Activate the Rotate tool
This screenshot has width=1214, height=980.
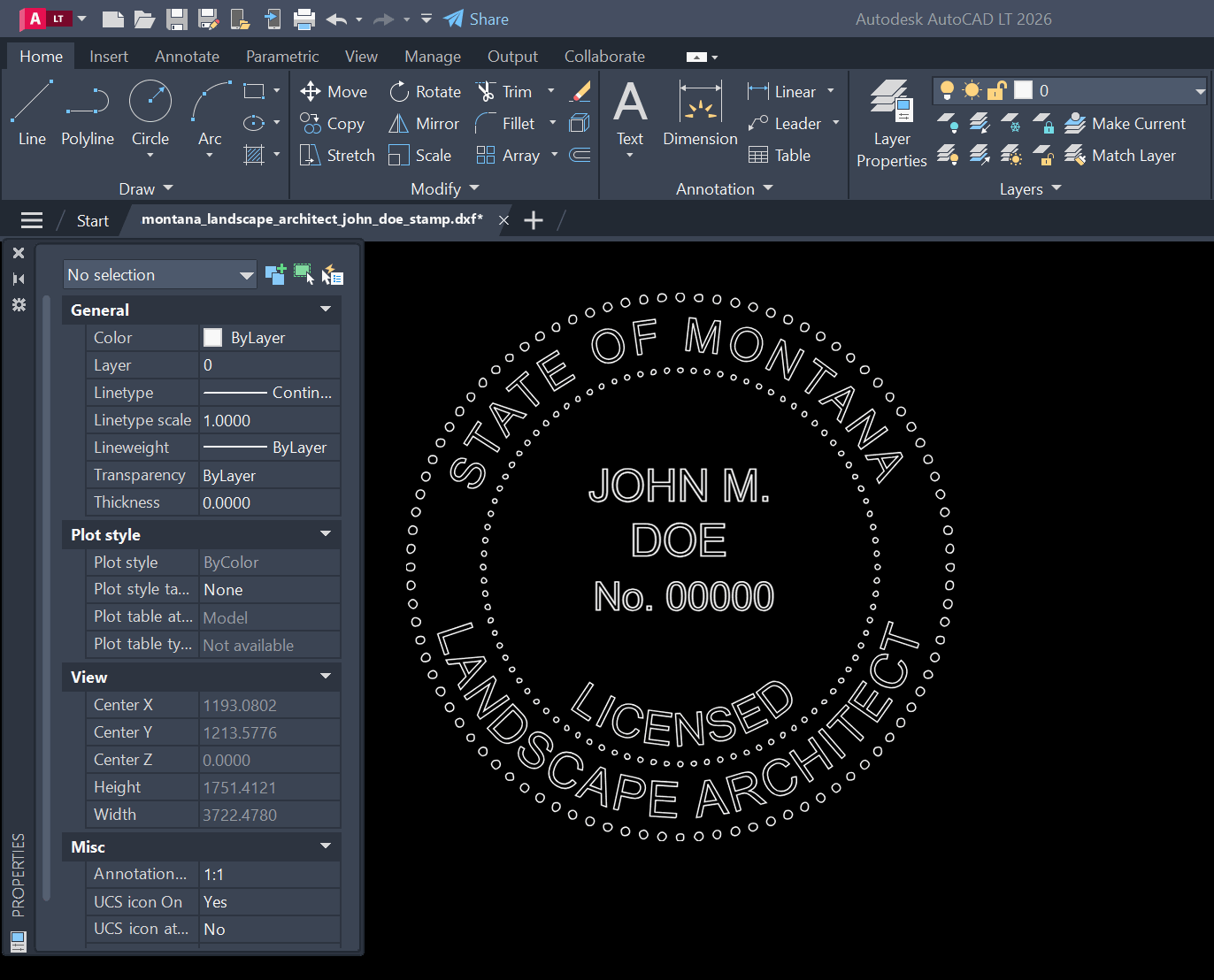[x=425, y=91]
